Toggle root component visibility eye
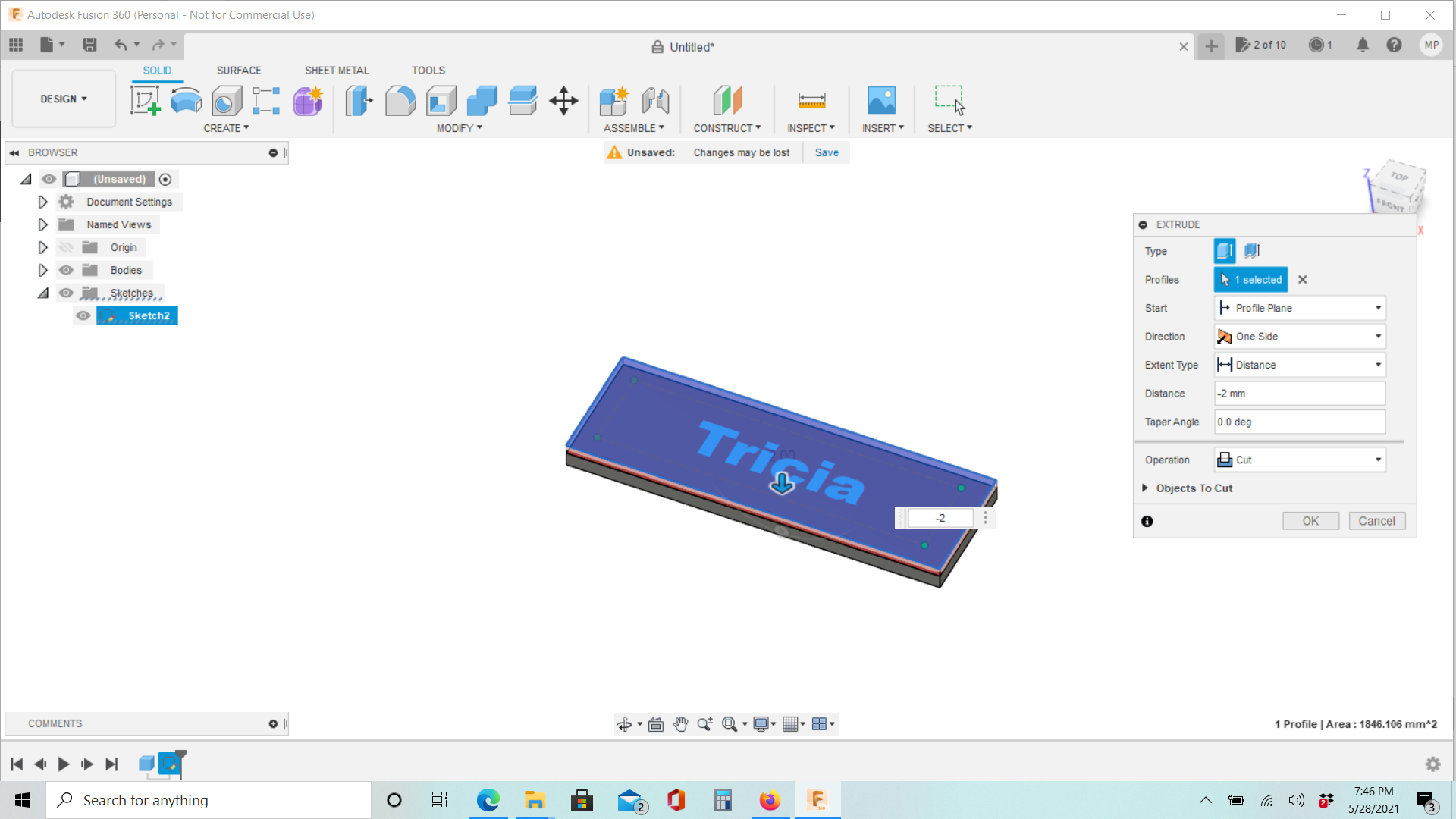This screenshot has width=1456, height=819. click(49, 179)
